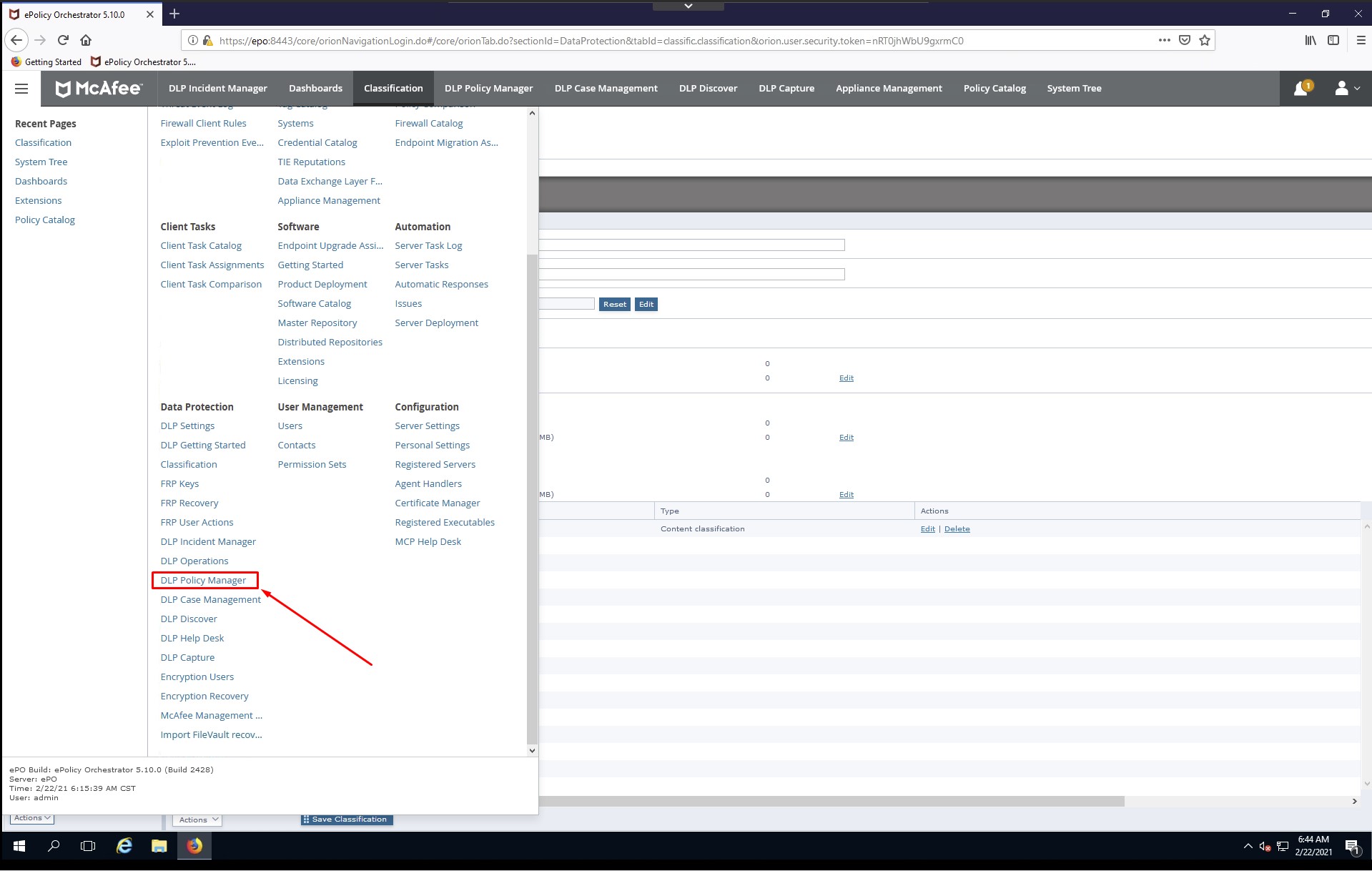Open the ePO hamburger main menu

pos(21,89)
